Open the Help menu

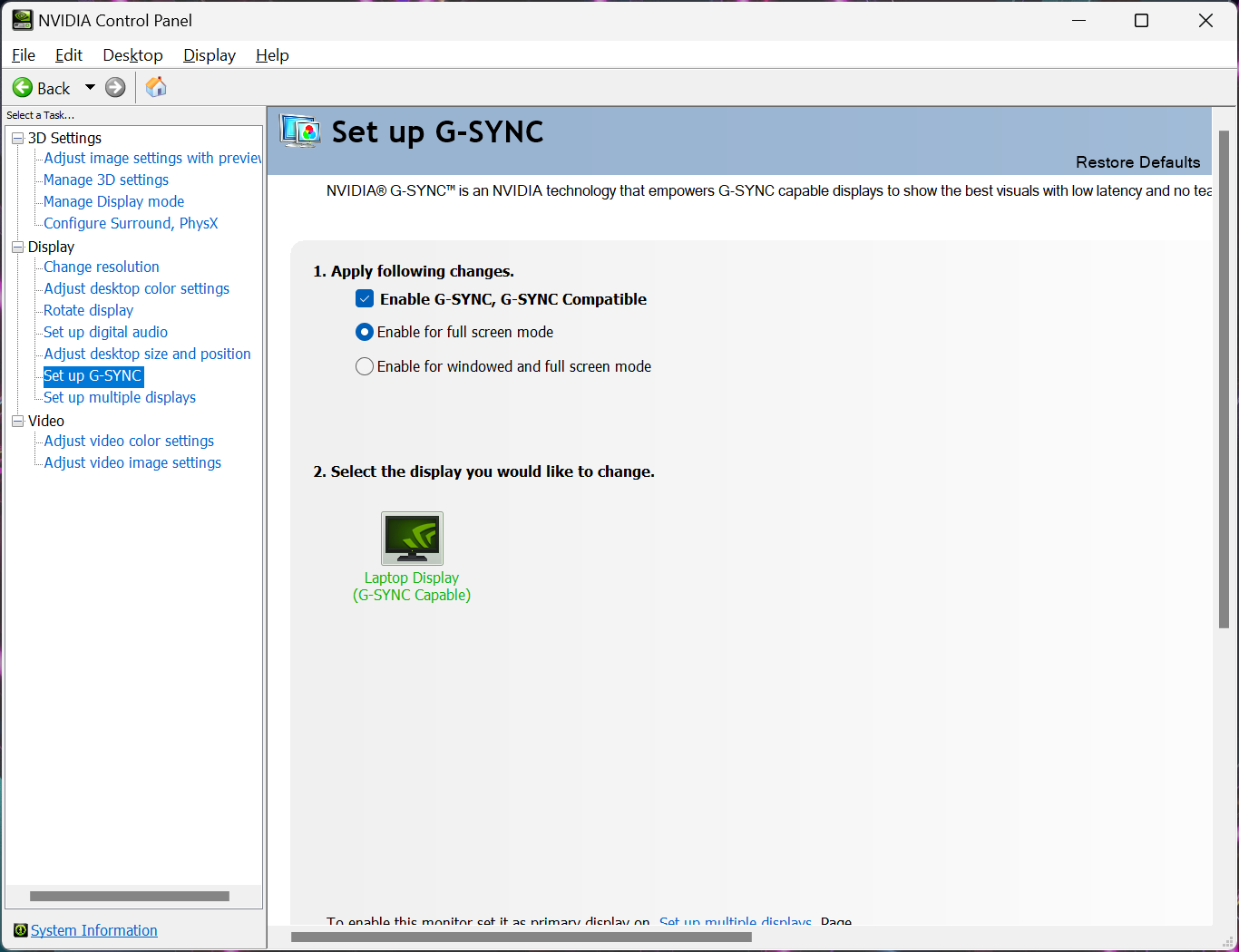click(272, 55)
